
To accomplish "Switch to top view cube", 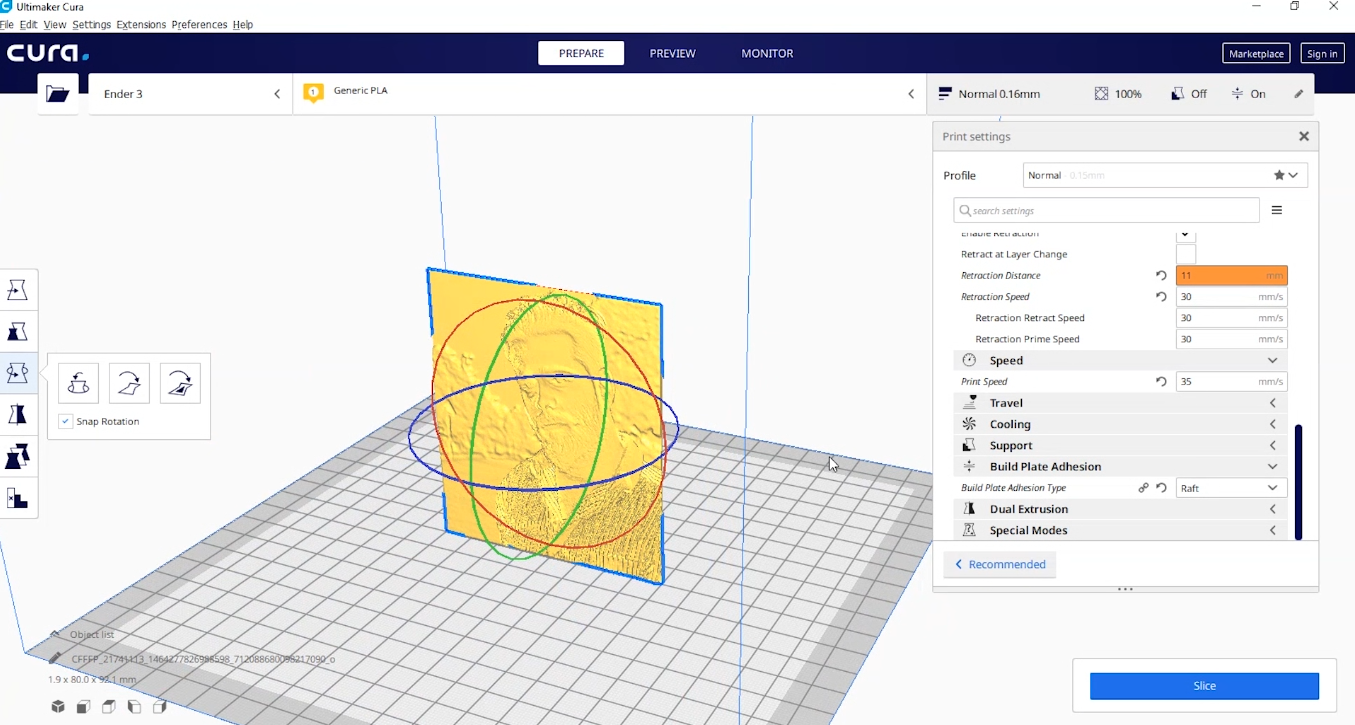I will [109, 707].
